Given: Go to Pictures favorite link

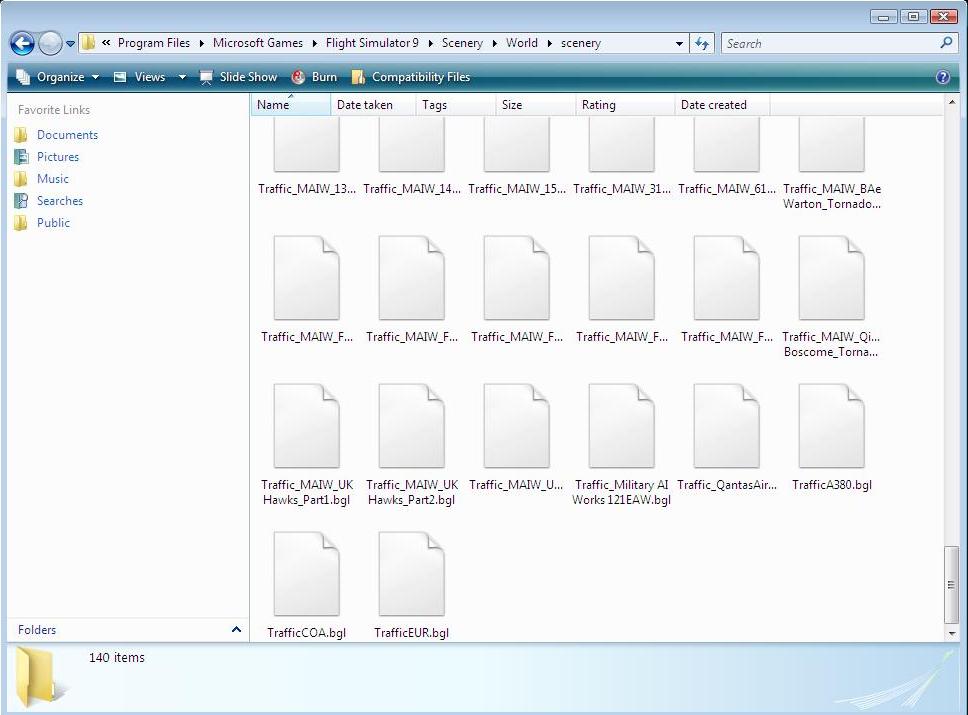Looking at the screenshot, I should [58, 157].
